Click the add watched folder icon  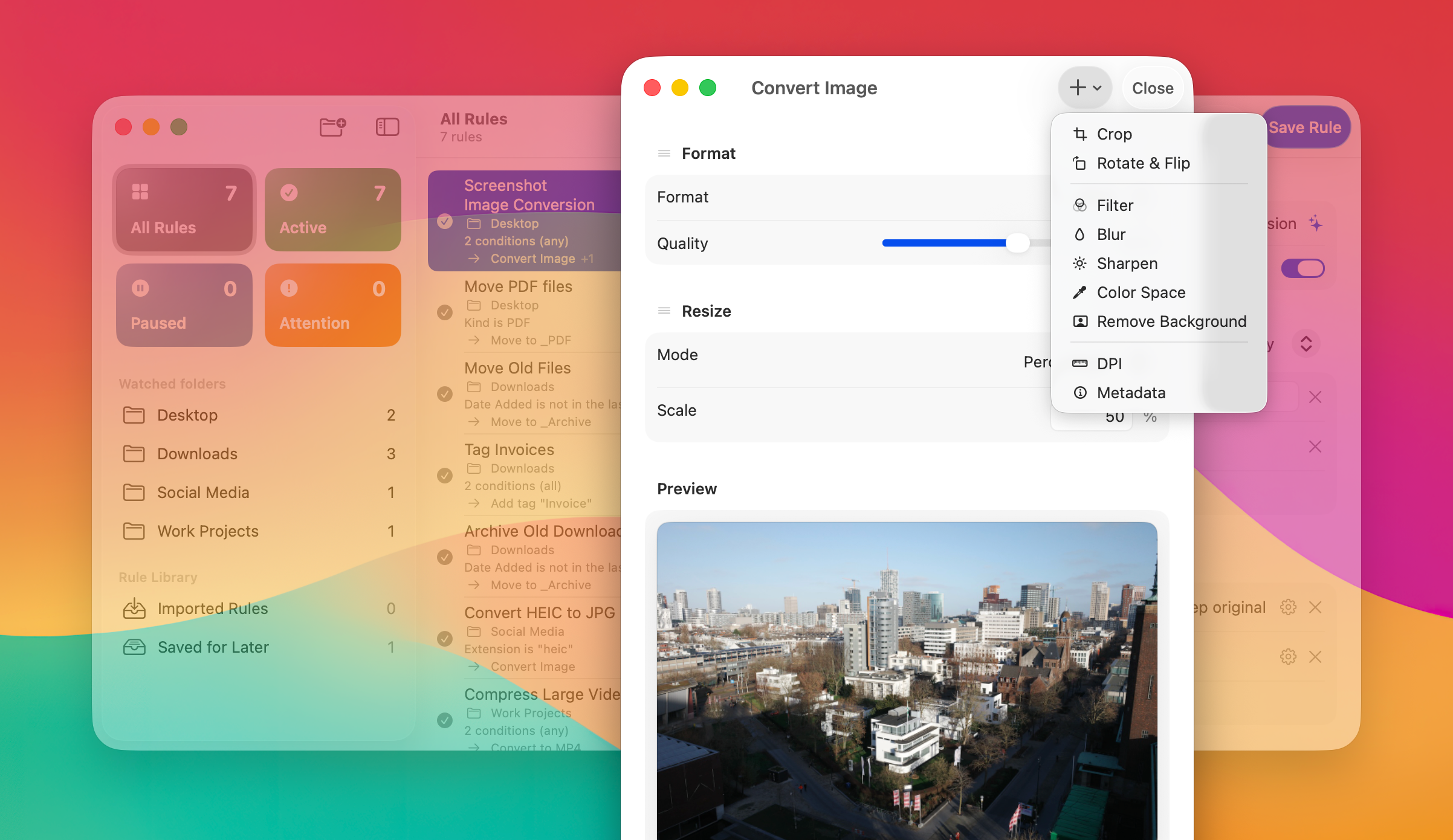tap(332, 127)
